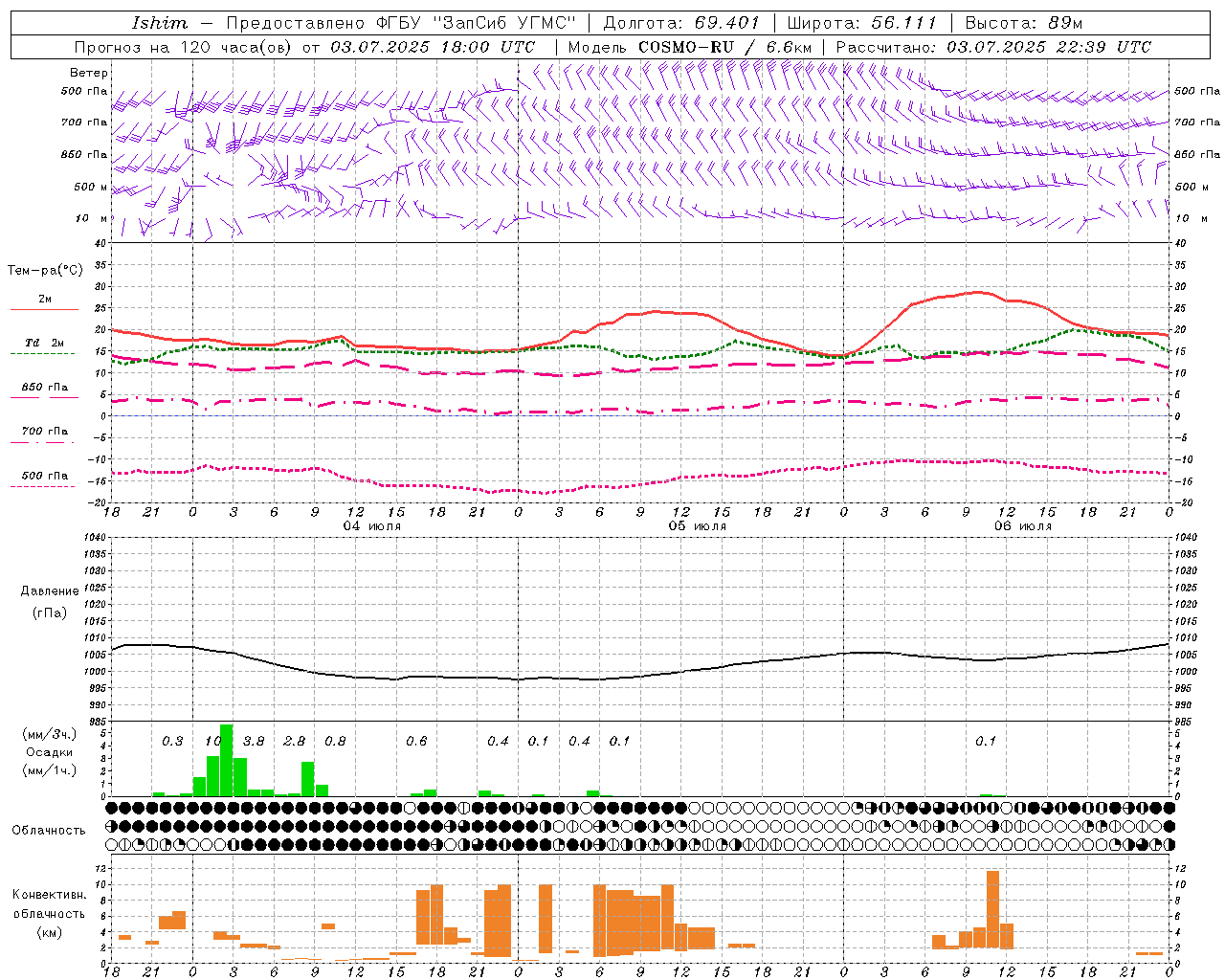Click the station name Ishim in header
This screenshot has width=1225, height=980.
tap(160, 23)
